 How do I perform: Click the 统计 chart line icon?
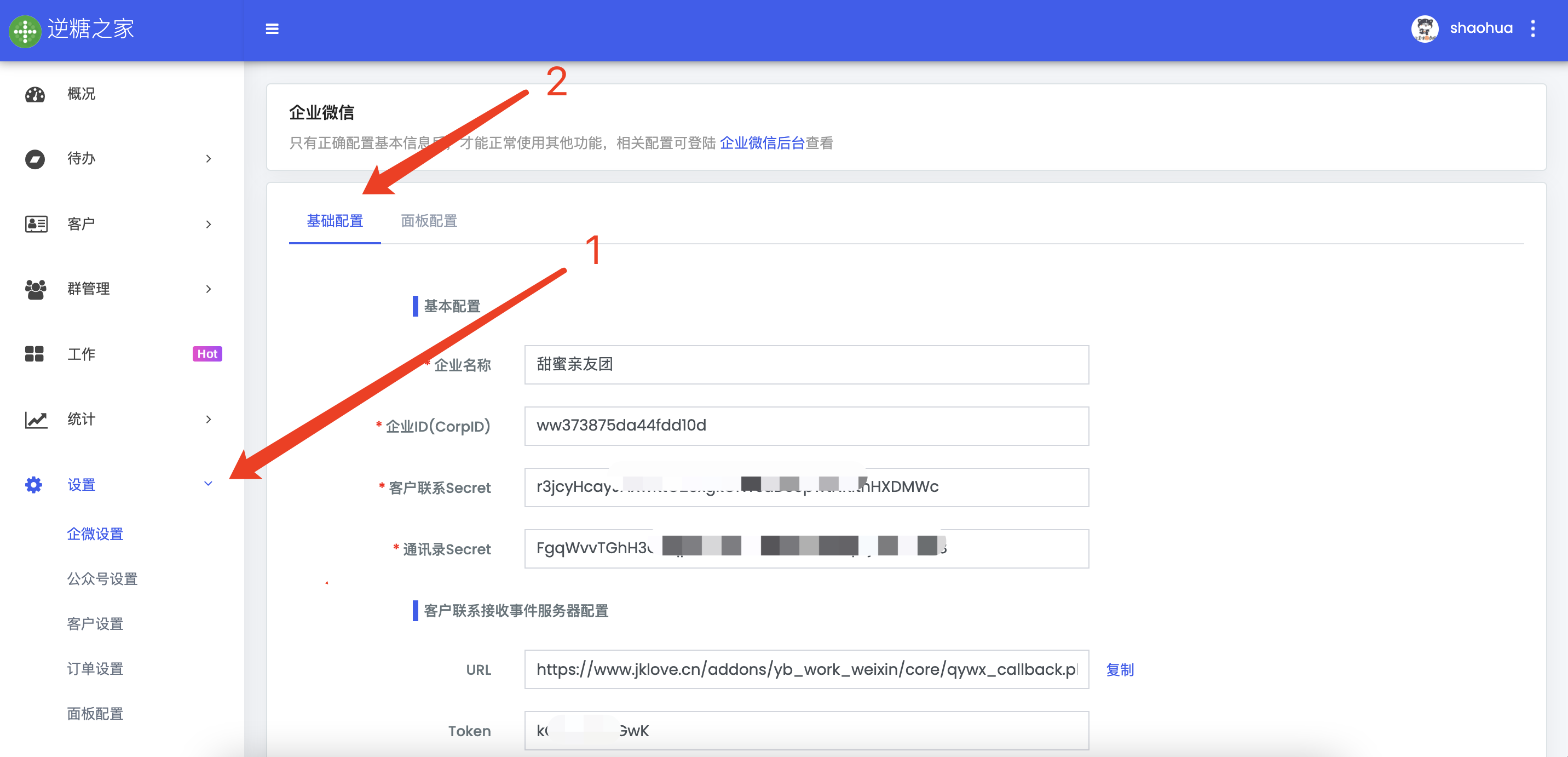click(36, 420)
